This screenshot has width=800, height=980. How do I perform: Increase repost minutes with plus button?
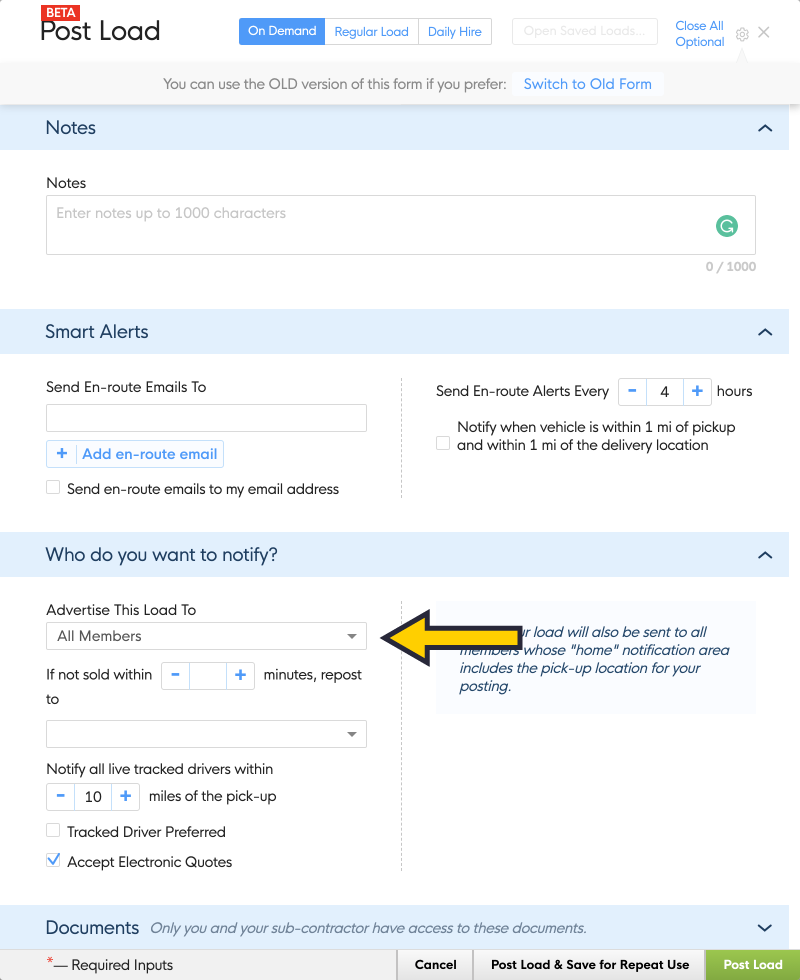point(240,675)
